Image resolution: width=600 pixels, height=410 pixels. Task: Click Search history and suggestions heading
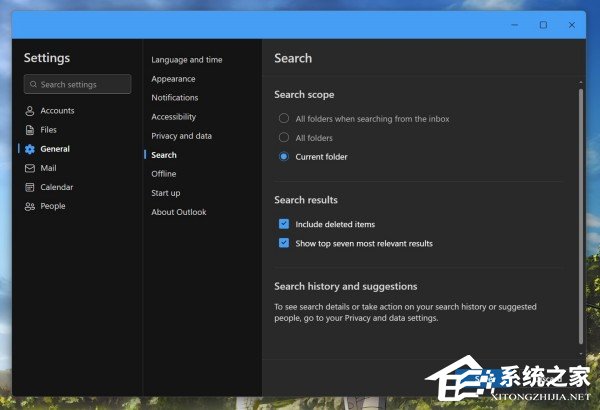(x=346, y=286)
